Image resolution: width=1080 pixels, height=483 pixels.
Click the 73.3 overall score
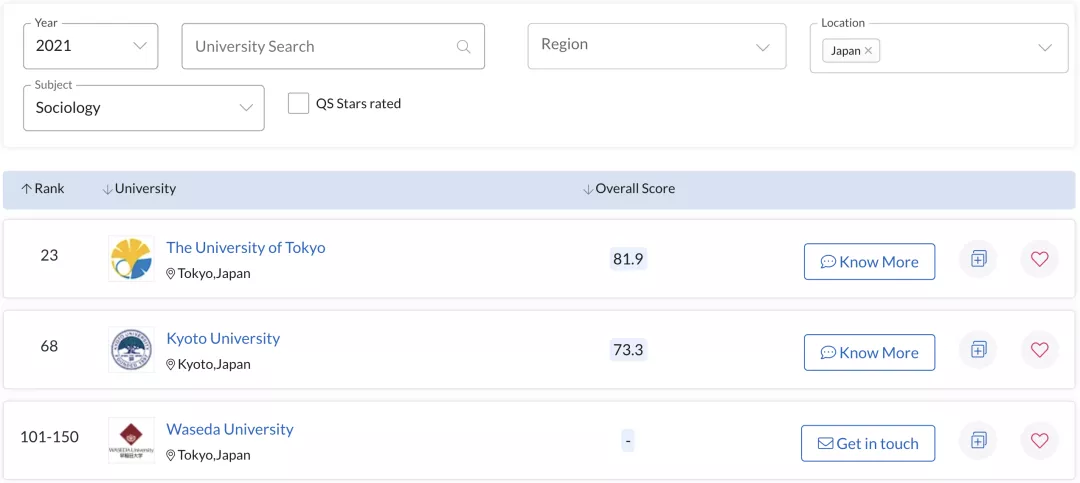click(628, 350)
